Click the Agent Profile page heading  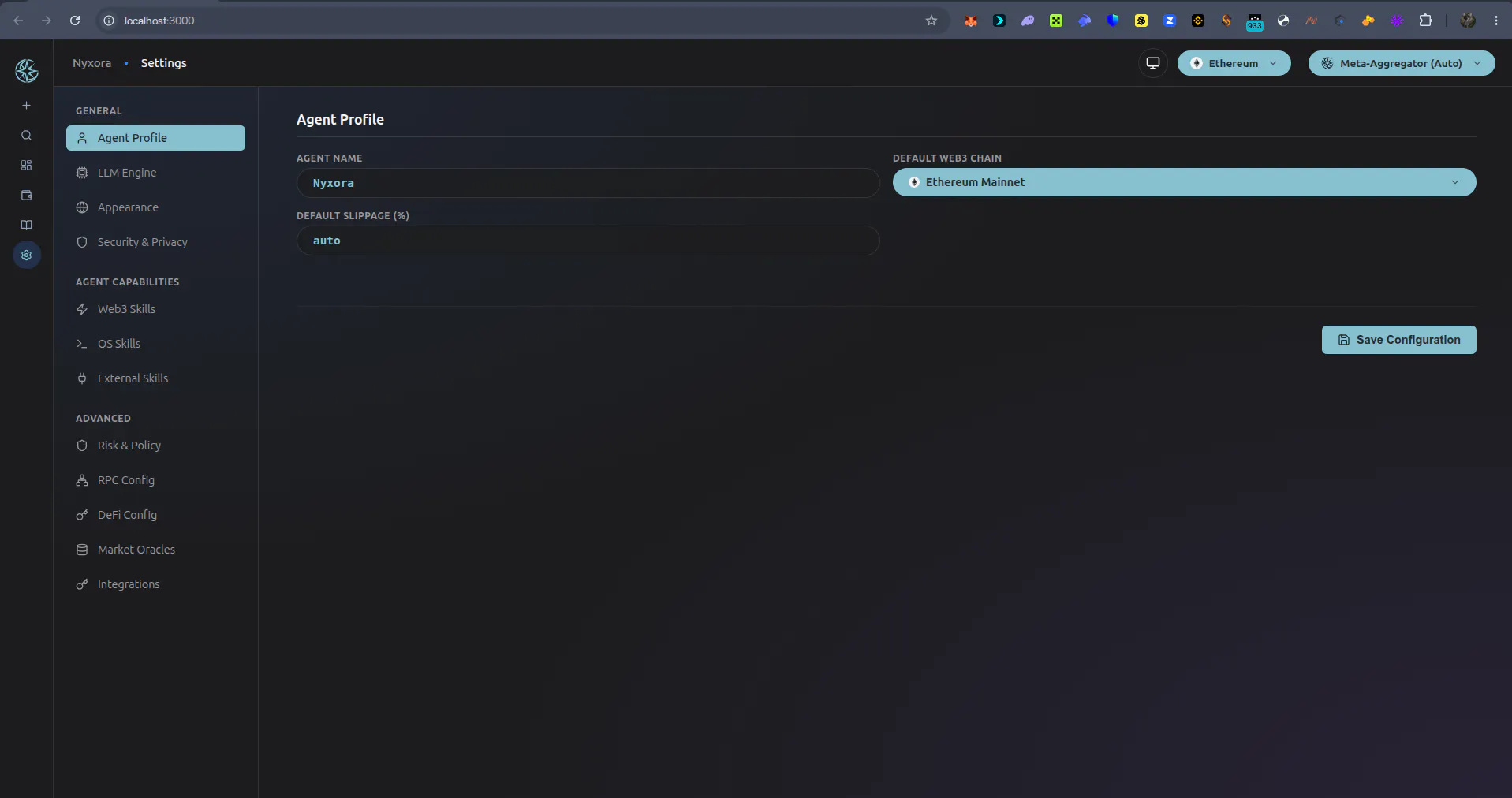(340, 120)
